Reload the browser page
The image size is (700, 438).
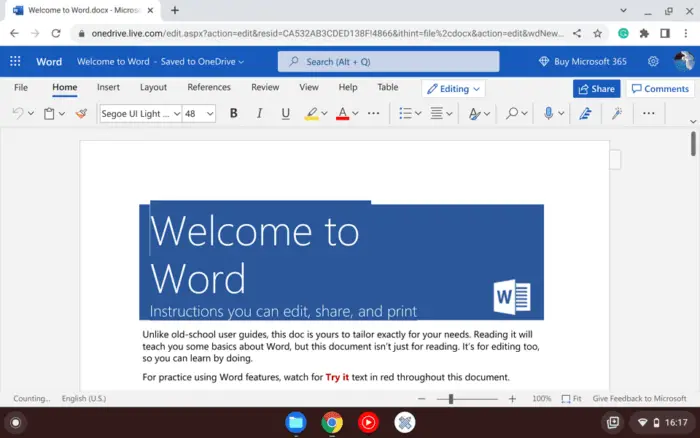click(56, 33)
